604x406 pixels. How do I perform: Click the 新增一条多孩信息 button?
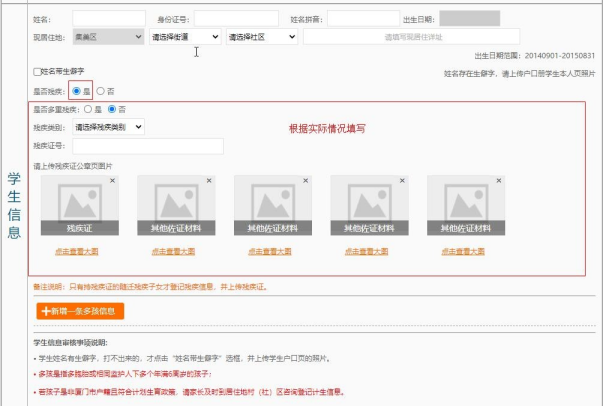tap(80, 311)
